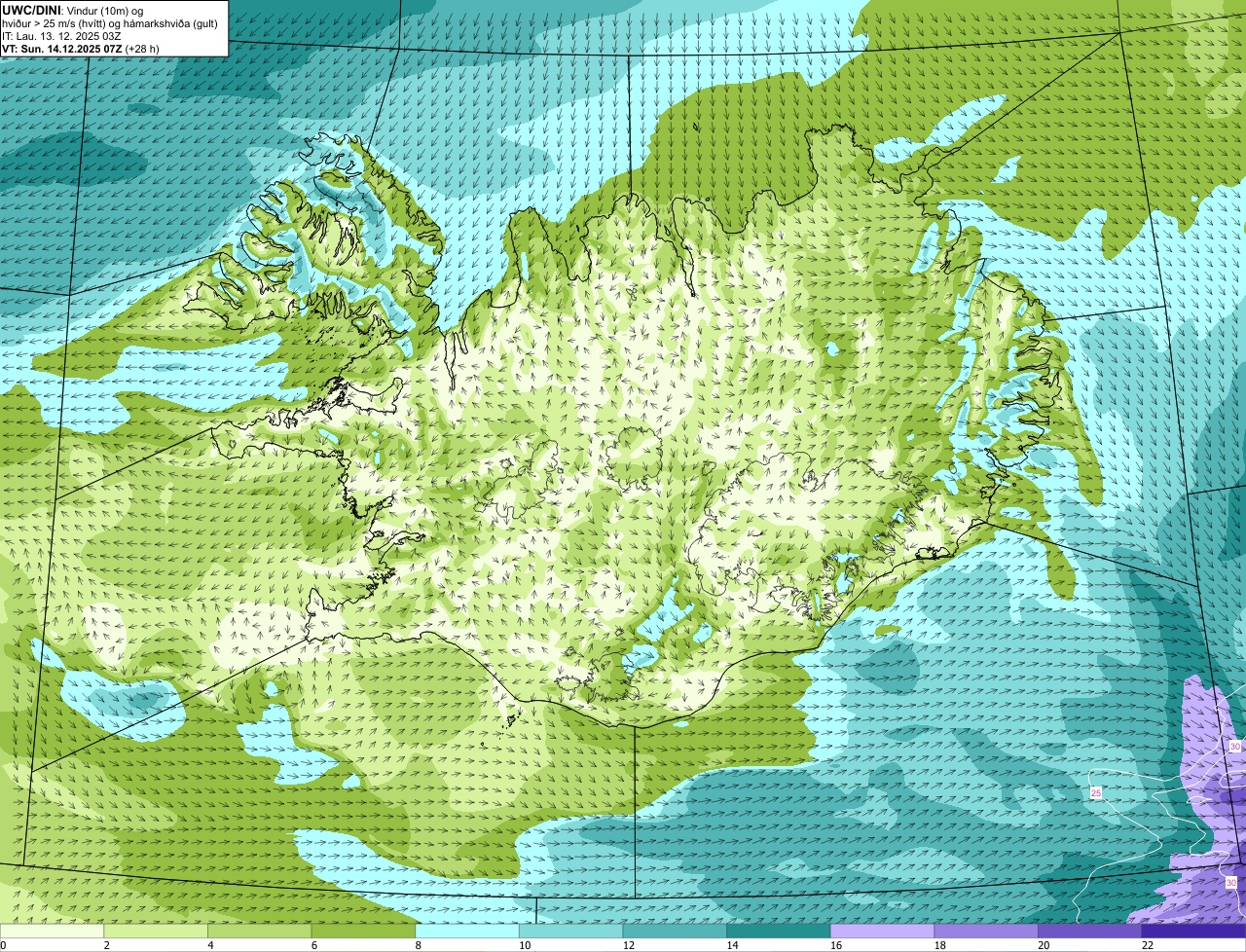Click the legend tick value '6'
This screenshot has width=1246, height=952.
click(313, 945)
